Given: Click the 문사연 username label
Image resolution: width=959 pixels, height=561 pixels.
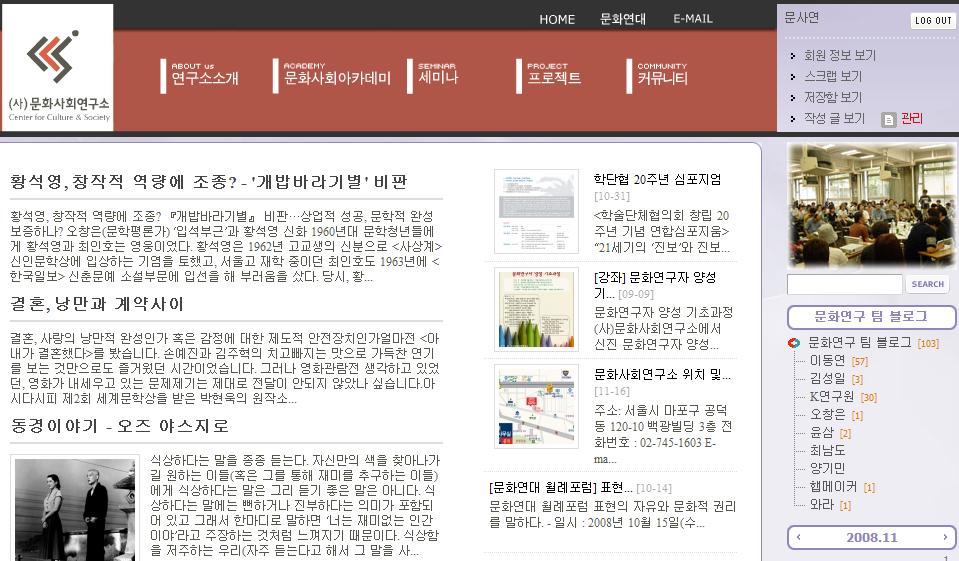Looking at the screenshot, I should tap(801, 18).
